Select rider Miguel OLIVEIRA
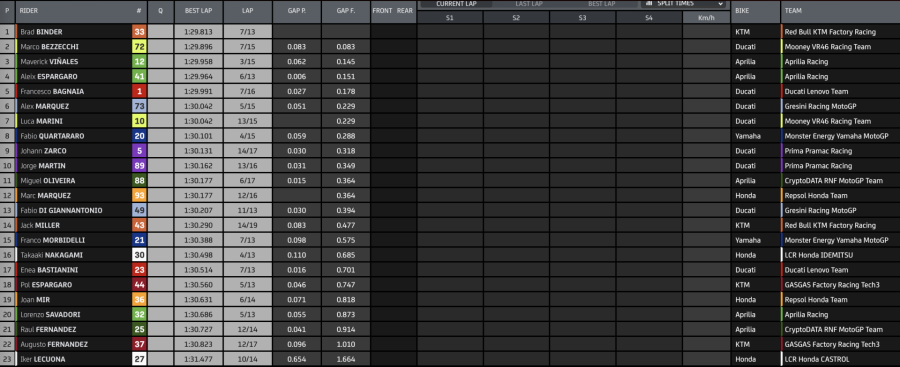The width and height of the screenshot is (900, 367). [x=48, y=181]
